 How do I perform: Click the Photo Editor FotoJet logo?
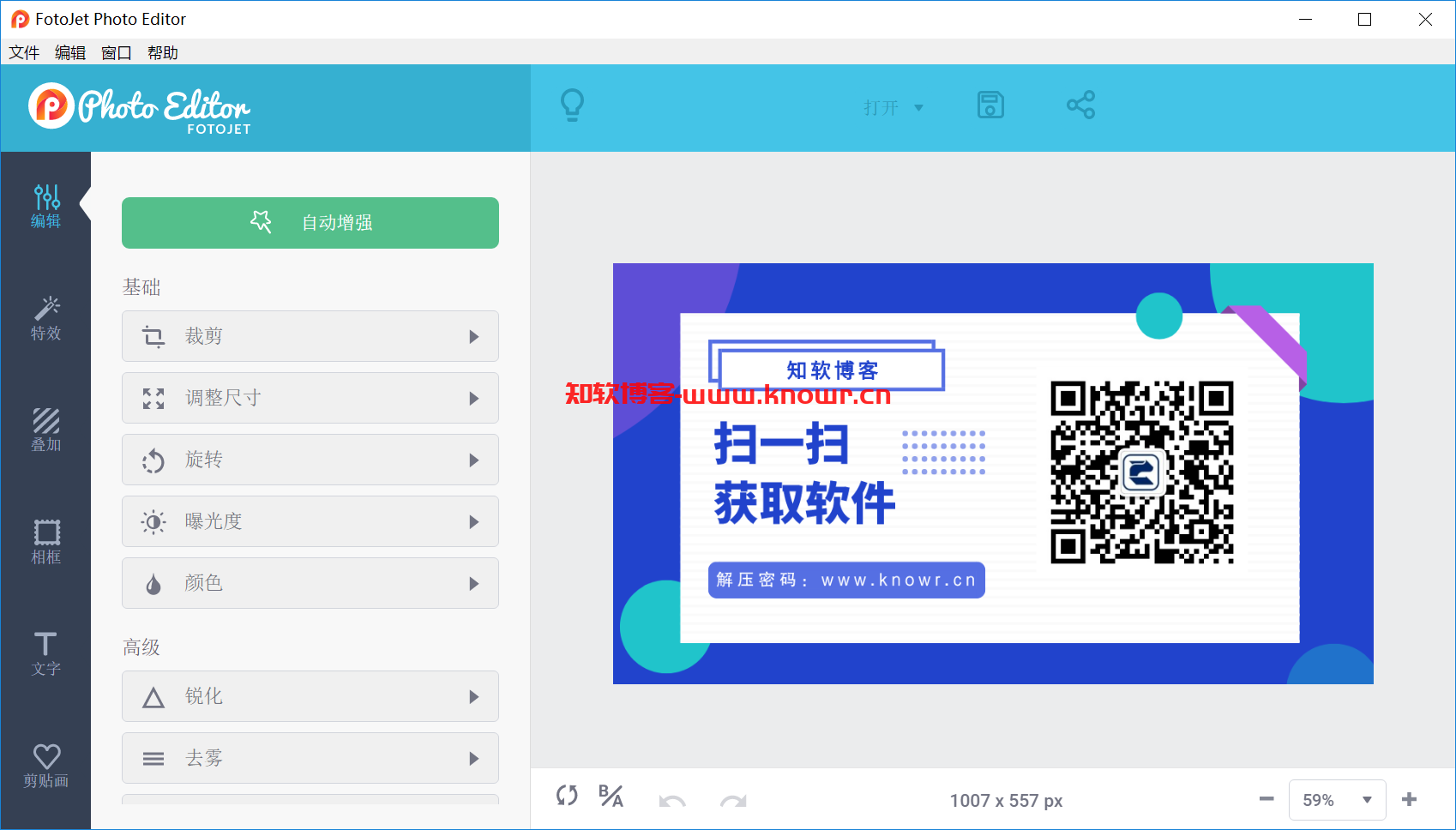140,109
